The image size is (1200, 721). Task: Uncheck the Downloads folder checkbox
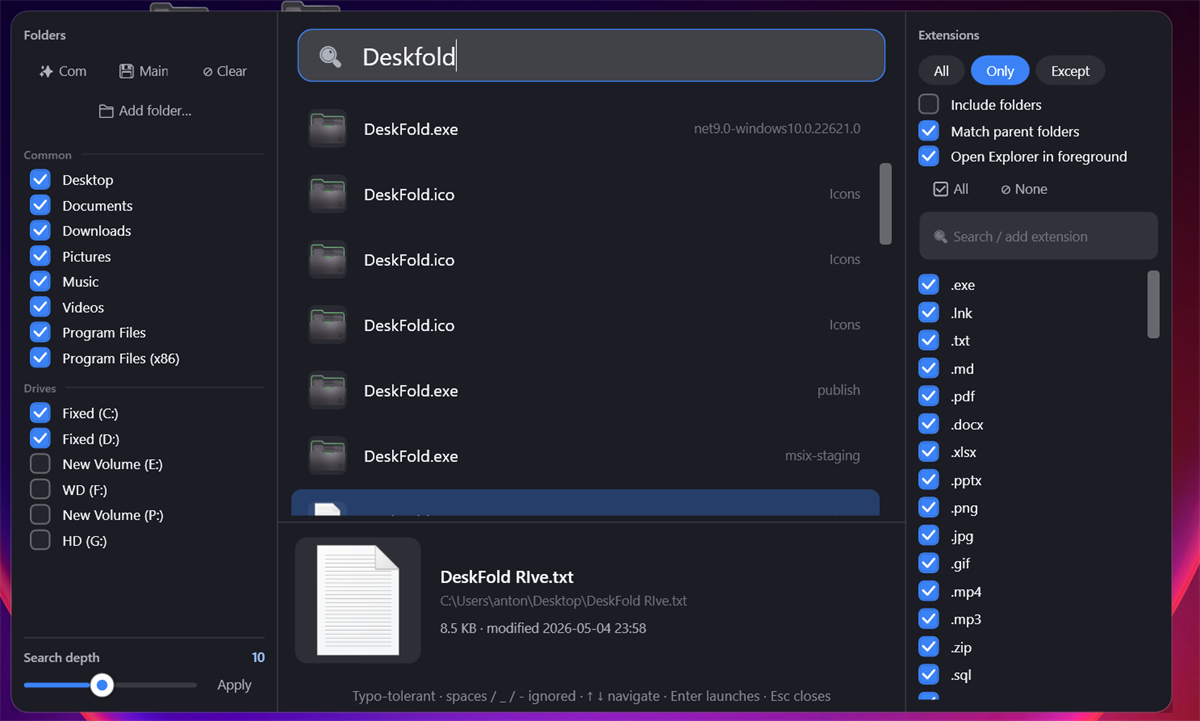click(40, 231)
